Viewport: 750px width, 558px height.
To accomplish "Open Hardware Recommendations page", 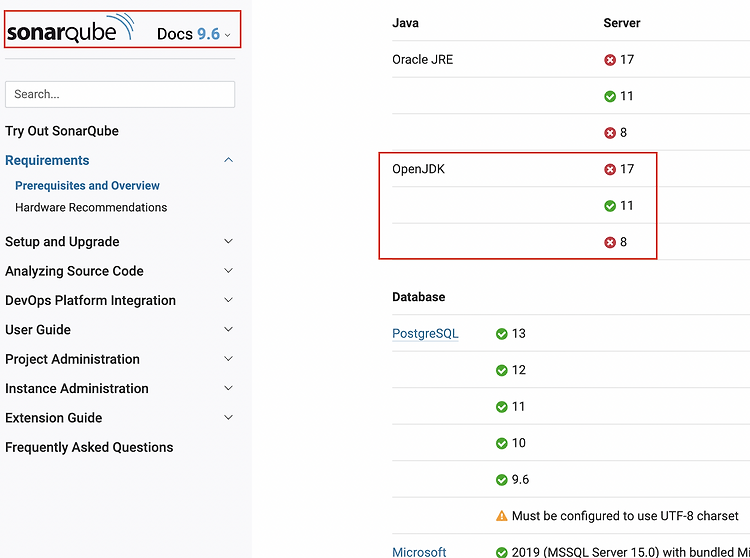I will point(91,208).
